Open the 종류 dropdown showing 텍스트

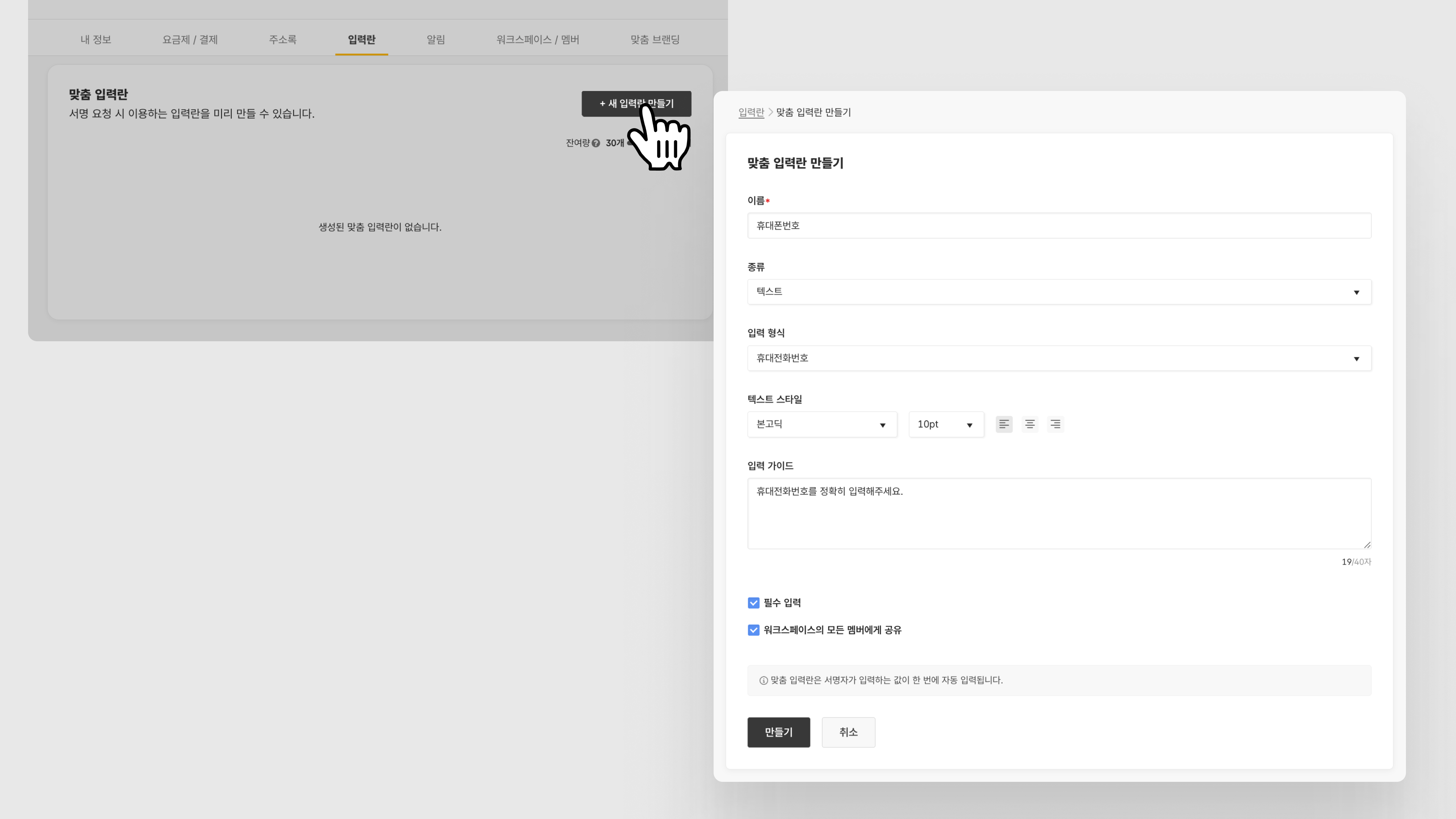pyautogui.click(x=1059, y=292)
